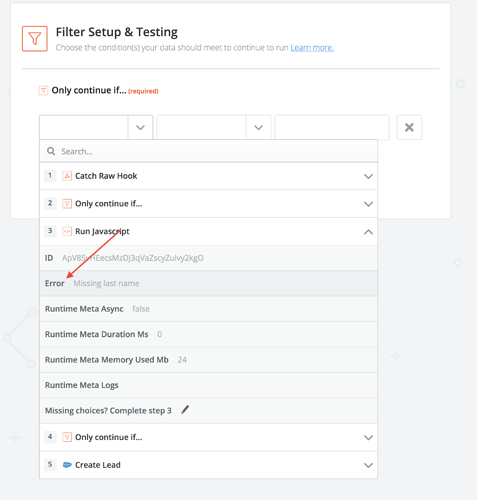Screen dimensions: 477x500
Task: Click the step number 3 badge
Action: 50,231
